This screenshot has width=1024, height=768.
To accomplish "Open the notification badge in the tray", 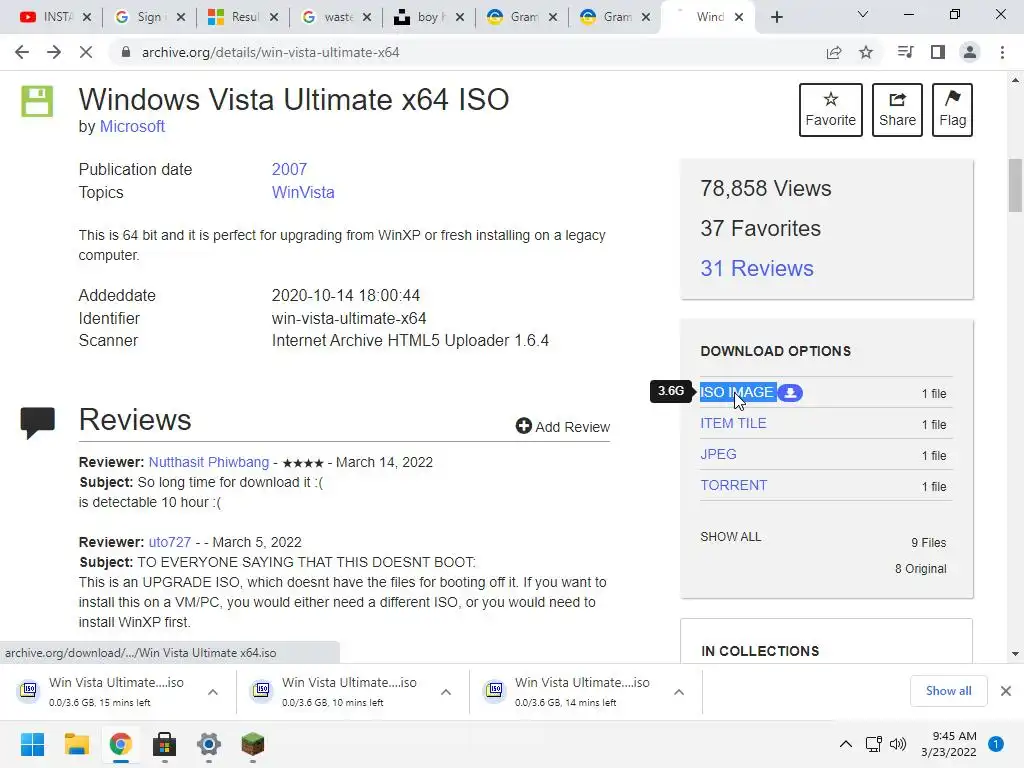I will click(996, 744).
